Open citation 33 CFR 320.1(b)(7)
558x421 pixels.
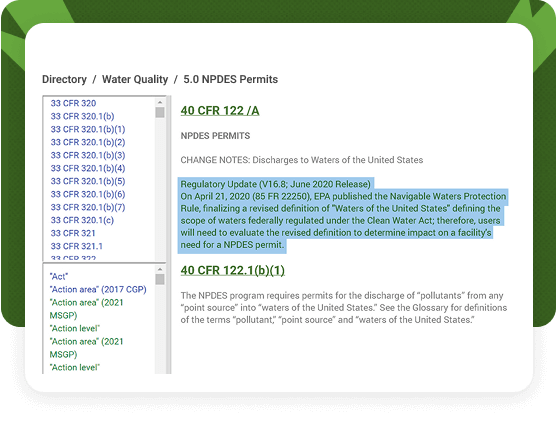(x=88, y=207)
